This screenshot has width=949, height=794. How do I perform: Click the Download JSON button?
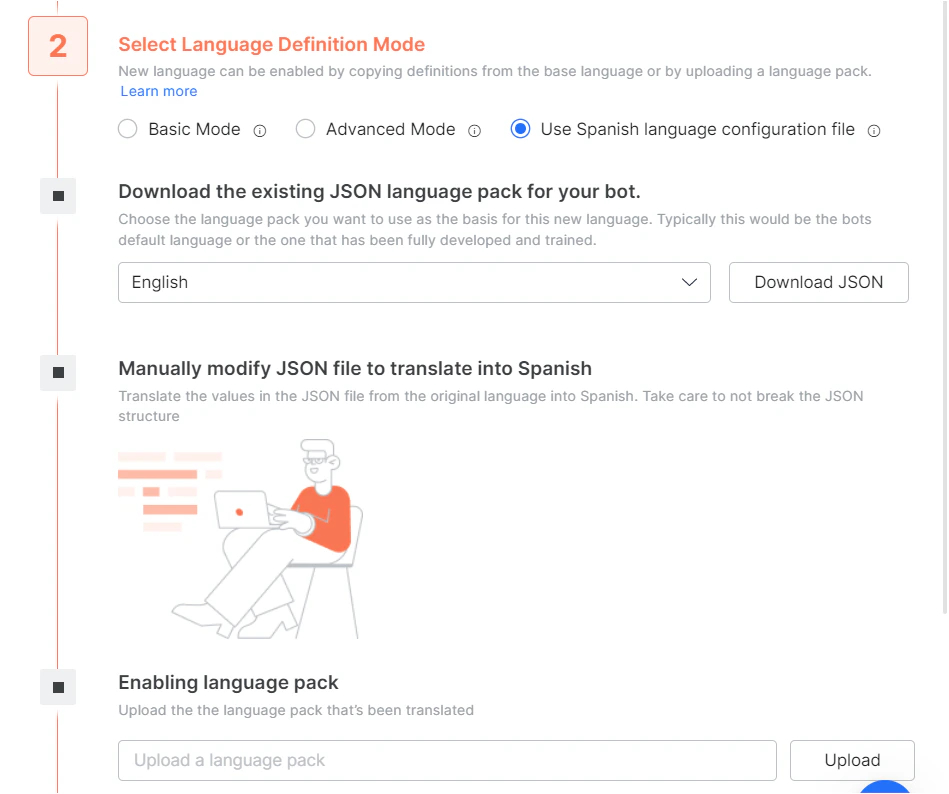[x=818, y=282]
